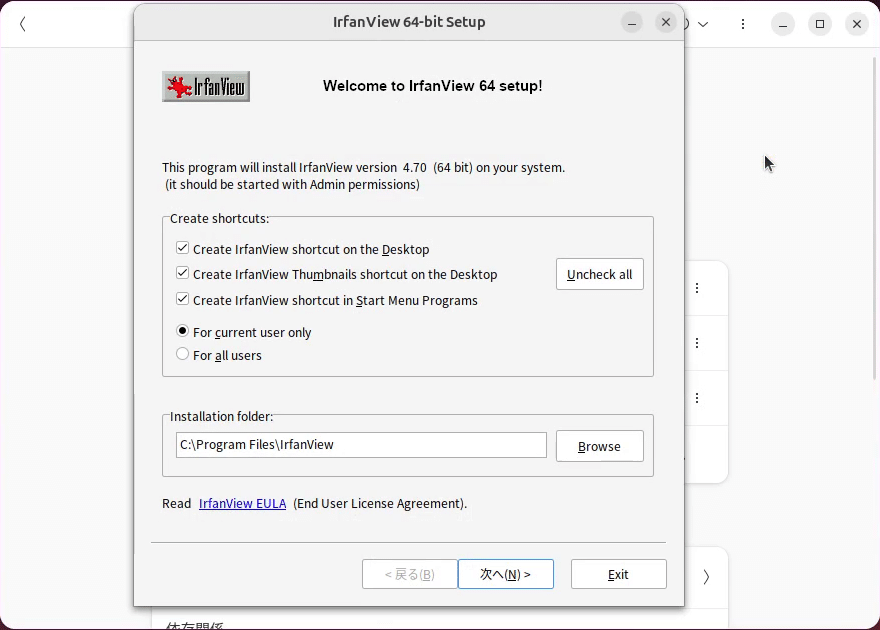880x630 pixels.
Task: Minimize the IrfanView Setup dialog
Action: (631, 22)
